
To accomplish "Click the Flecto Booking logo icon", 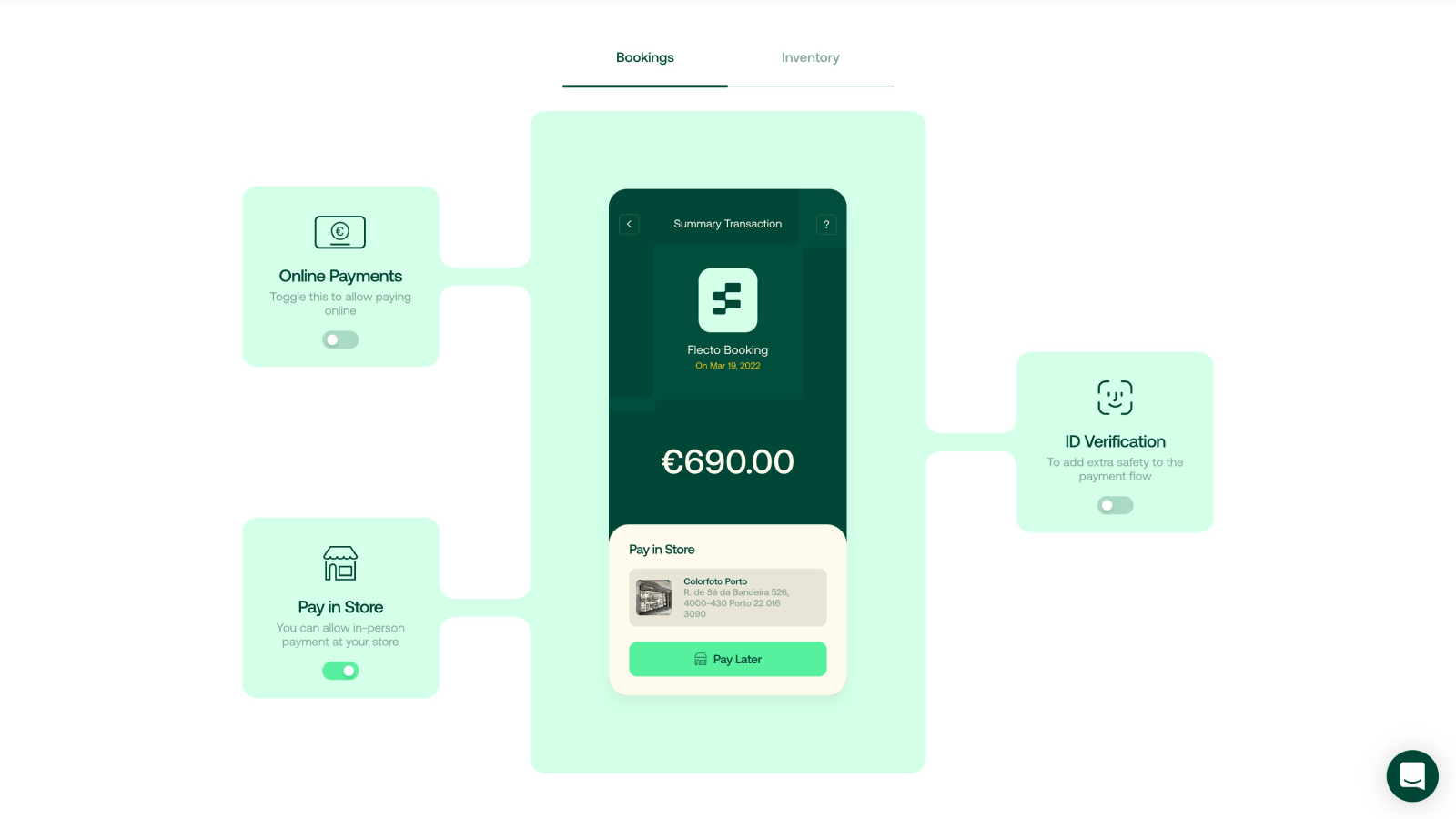I will point(728,300).
